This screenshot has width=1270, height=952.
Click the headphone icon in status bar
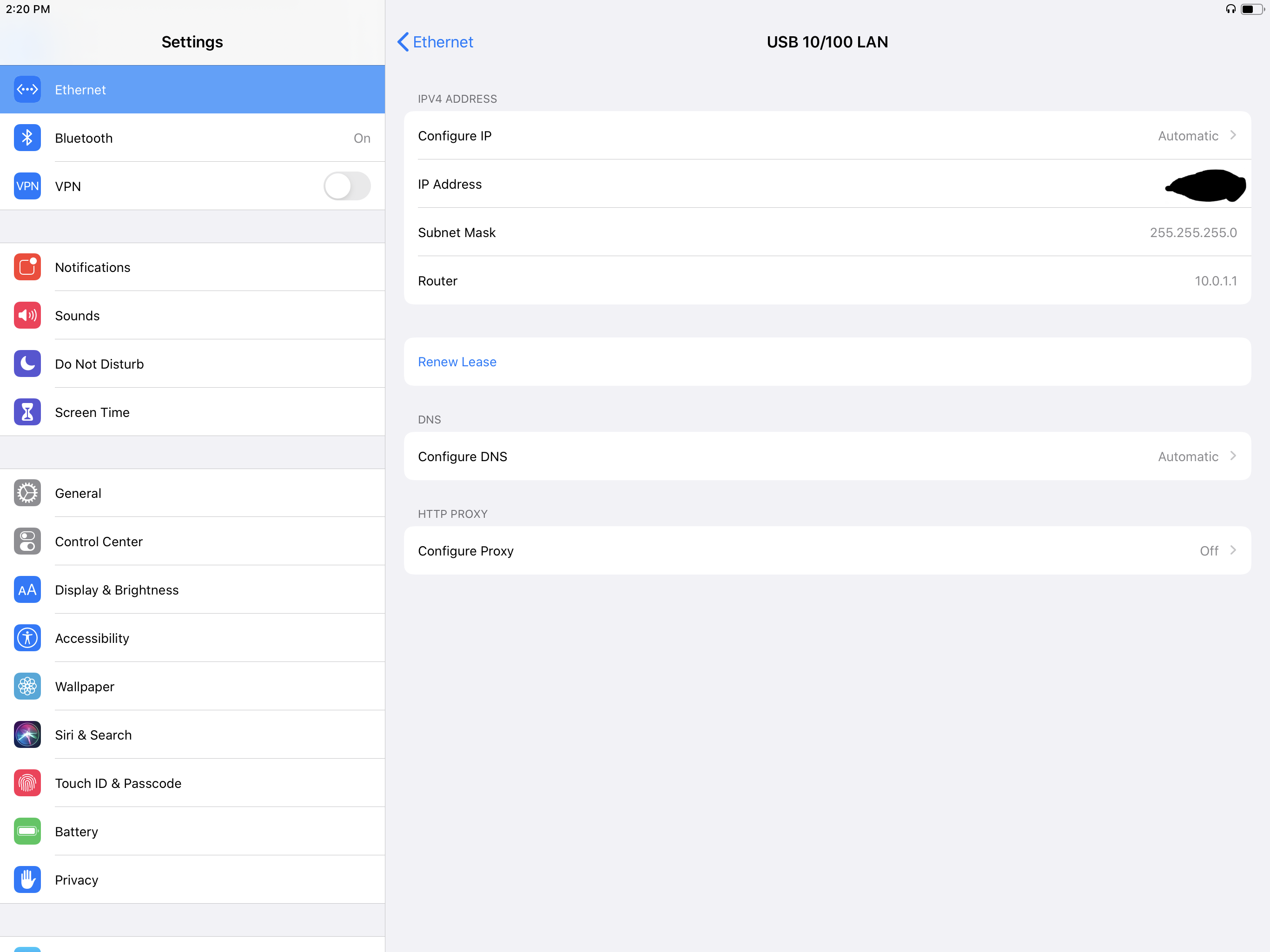coord(1231,9)
